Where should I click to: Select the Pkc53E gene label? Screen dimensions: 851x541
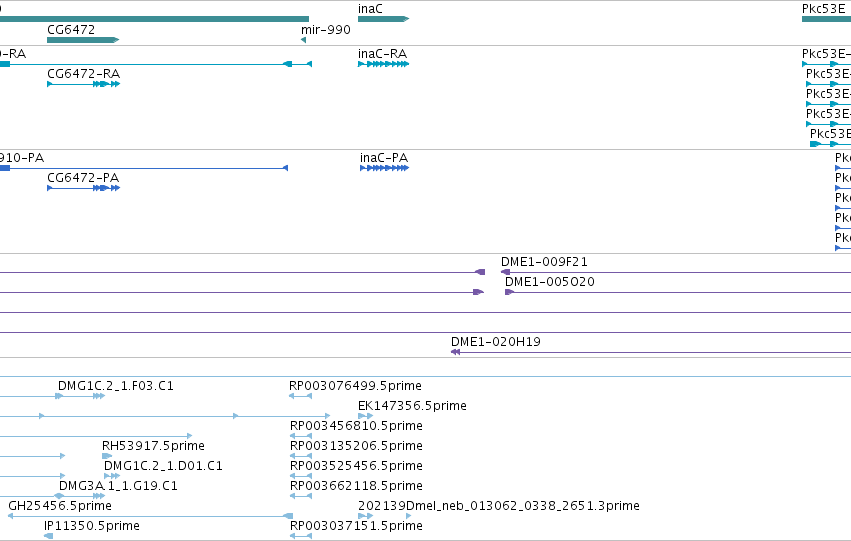click(823, 9)
